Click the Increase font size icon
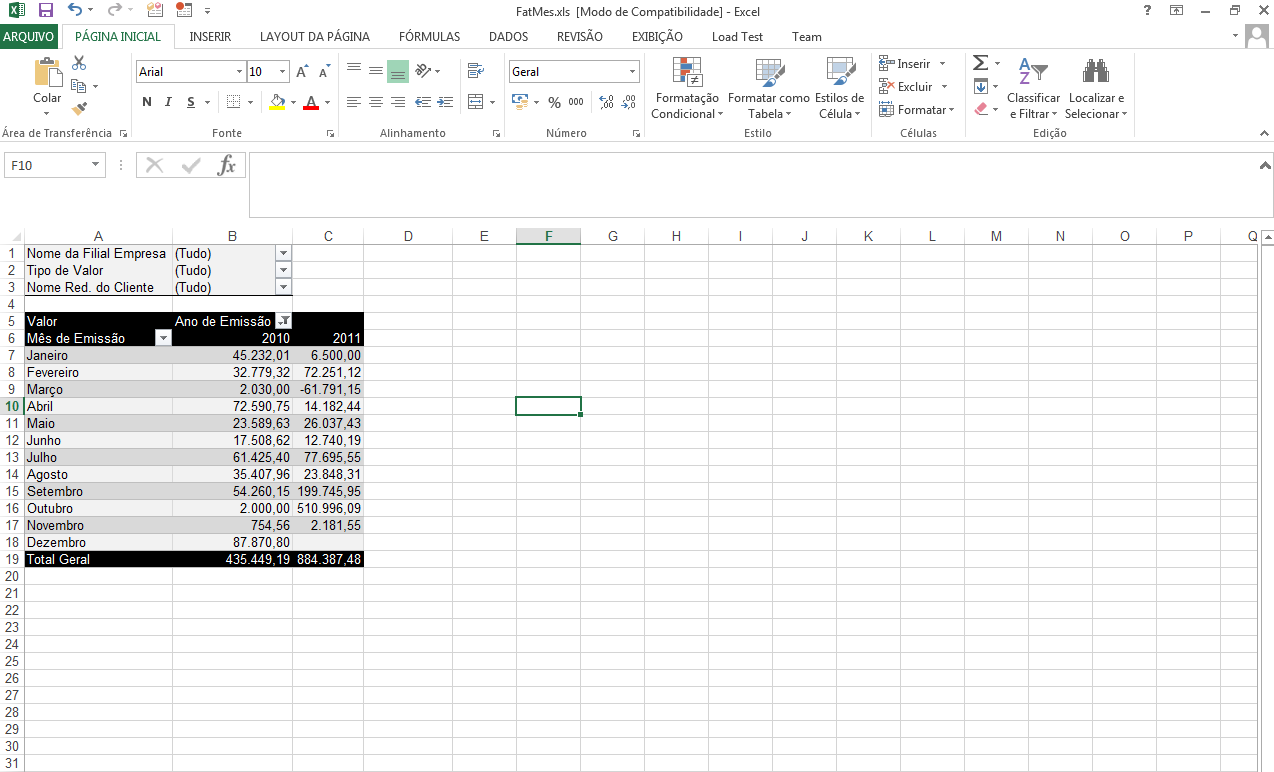 (302, 72)
